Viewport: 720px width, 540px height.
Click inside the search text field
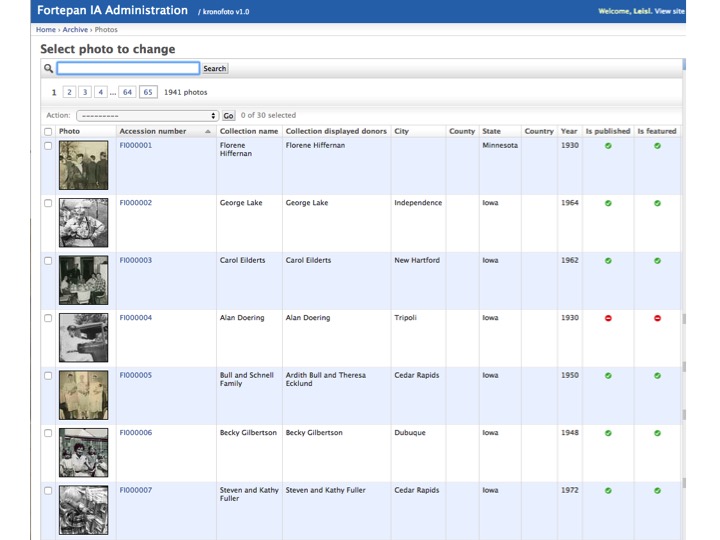point(128,69)
